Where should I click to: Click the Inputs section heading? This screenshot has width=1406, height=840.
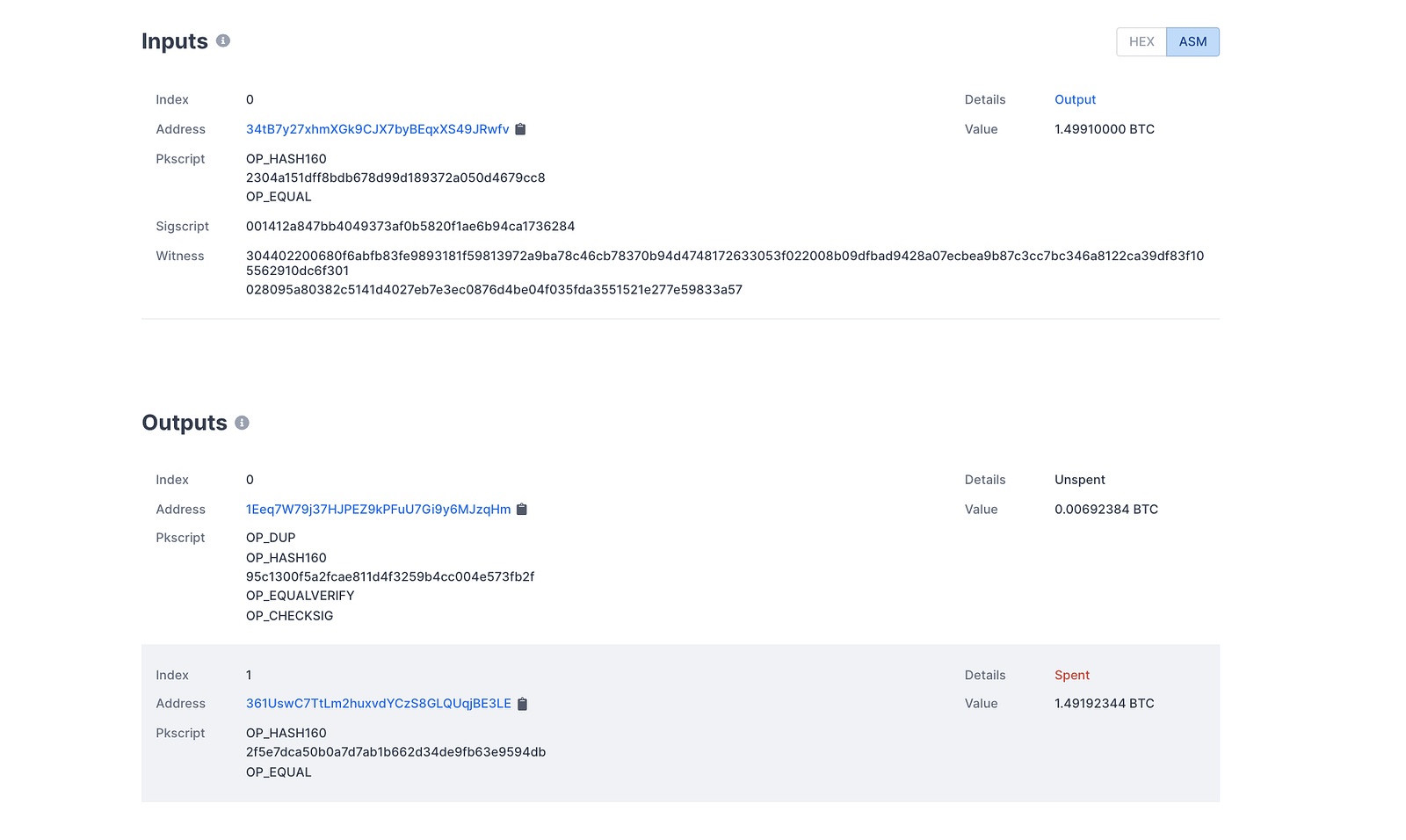click(x=175, y=41)
